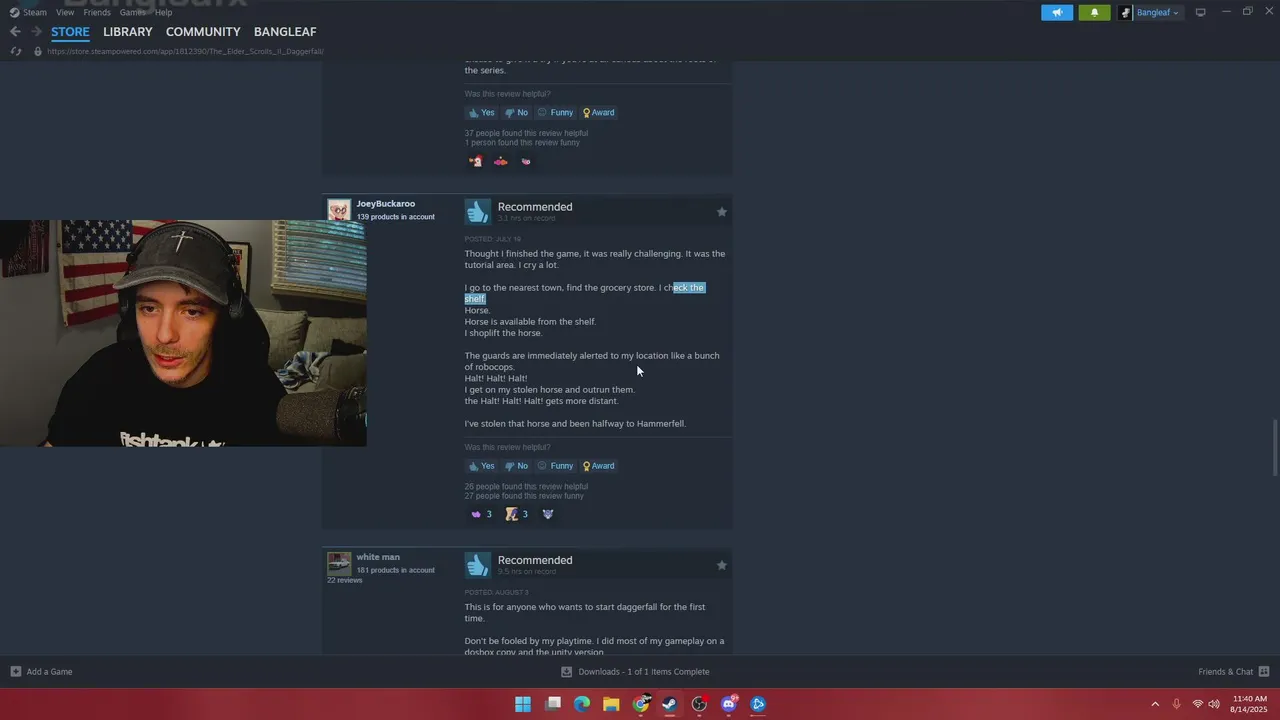The height and width of the screenshot is (720, 1280).
Task: Click the thumbs-up icon on white man's review
Action: pyautogui.click(x=478, y=565)
